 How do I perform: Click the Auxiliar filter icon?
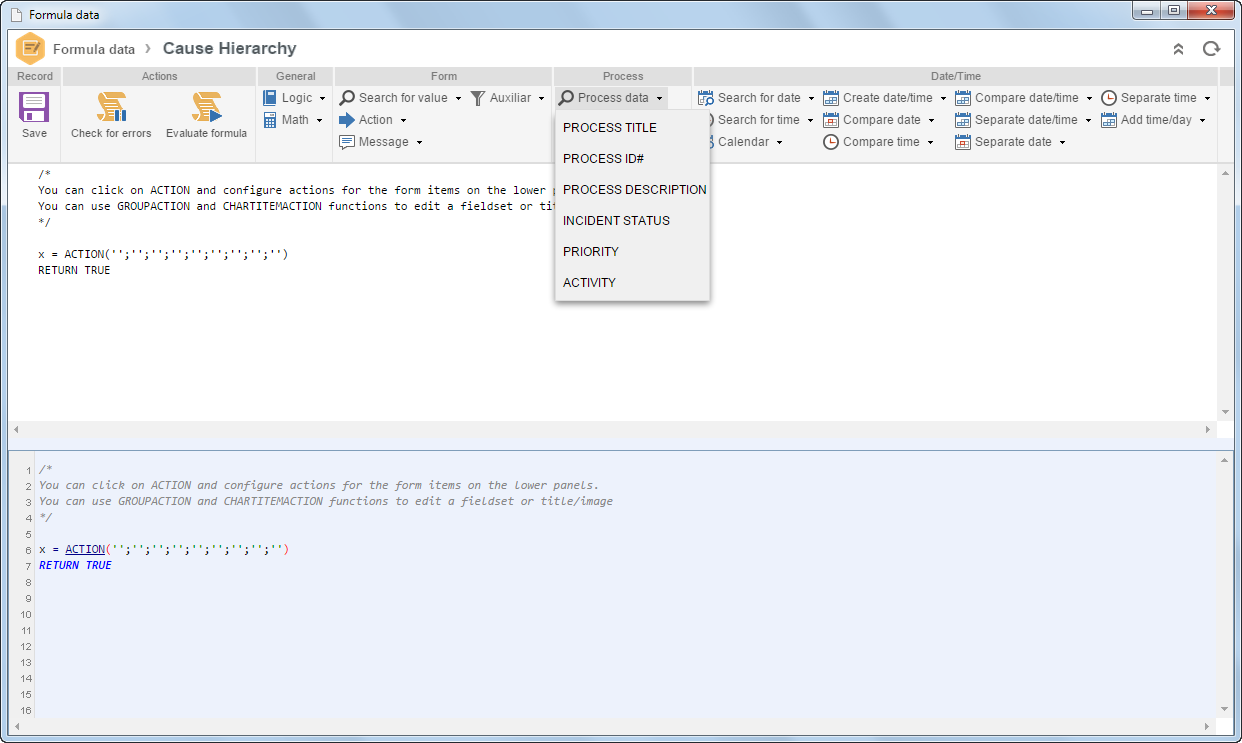coord(478,98)
